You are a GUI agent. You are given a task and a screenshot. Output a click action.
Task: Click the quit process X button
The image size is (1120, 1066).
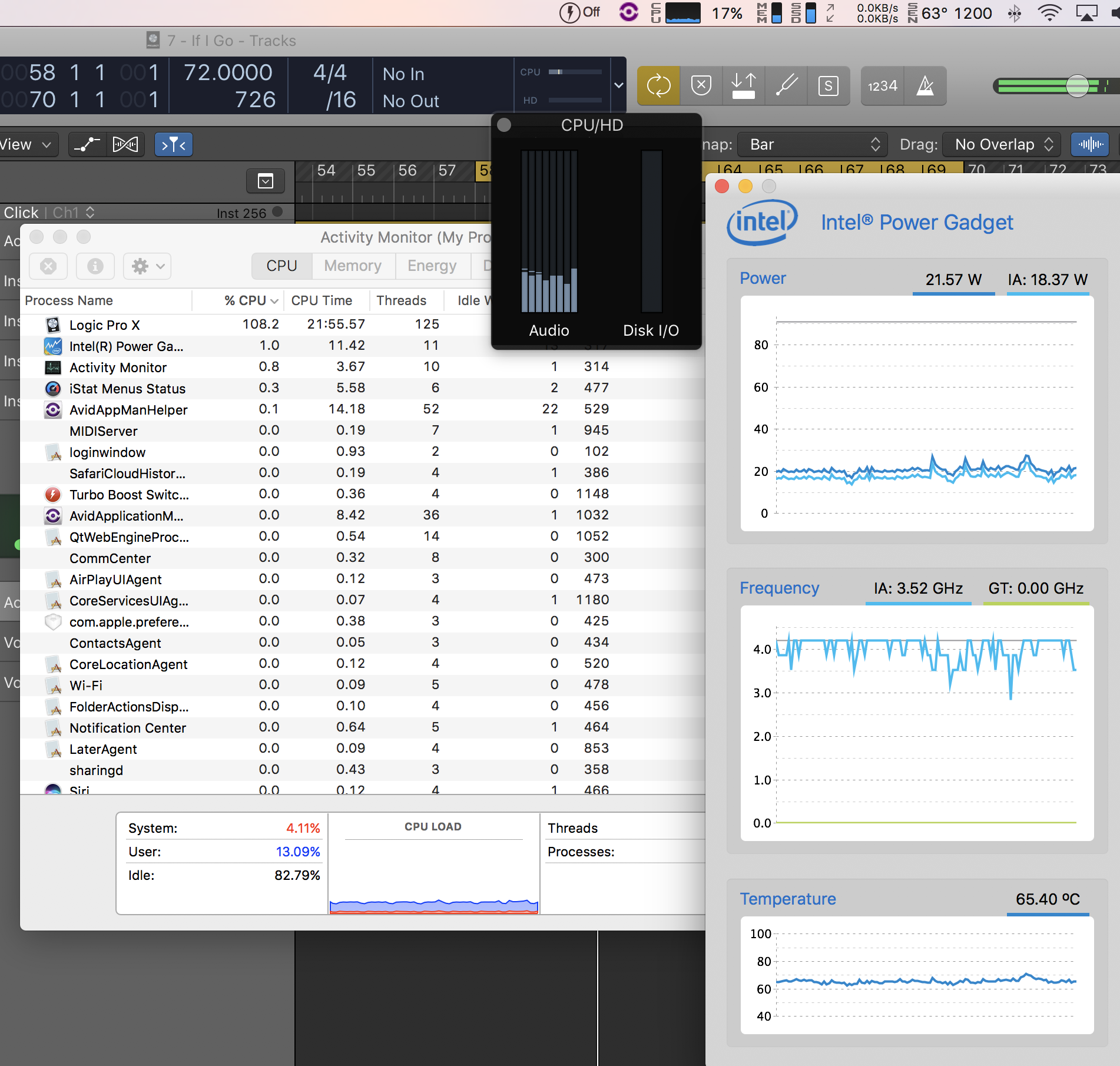click(x=48, y=266)
